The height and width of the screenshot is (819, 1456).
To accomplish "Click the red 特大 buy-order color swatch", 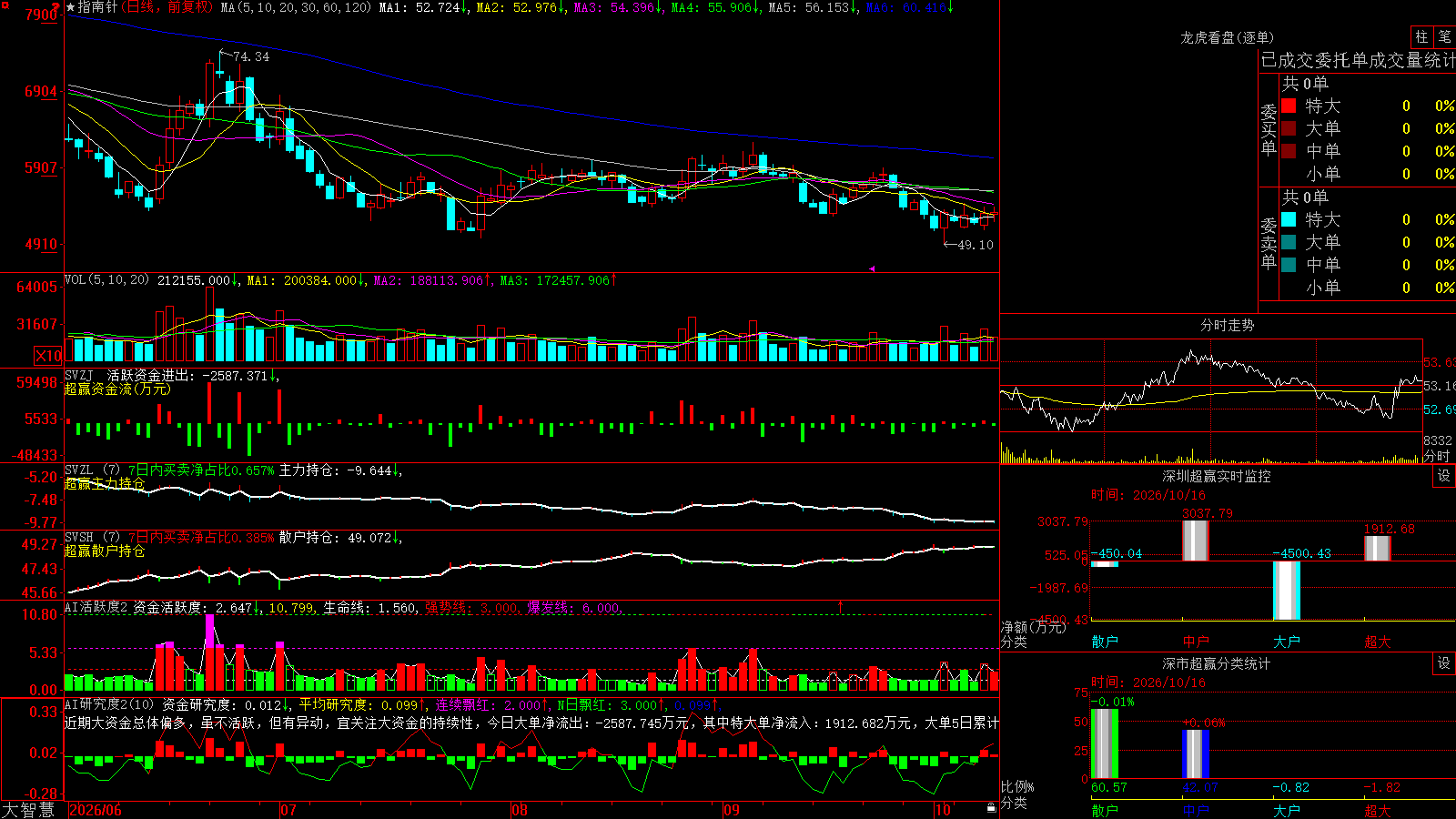I will click(x=1289, y=106).
